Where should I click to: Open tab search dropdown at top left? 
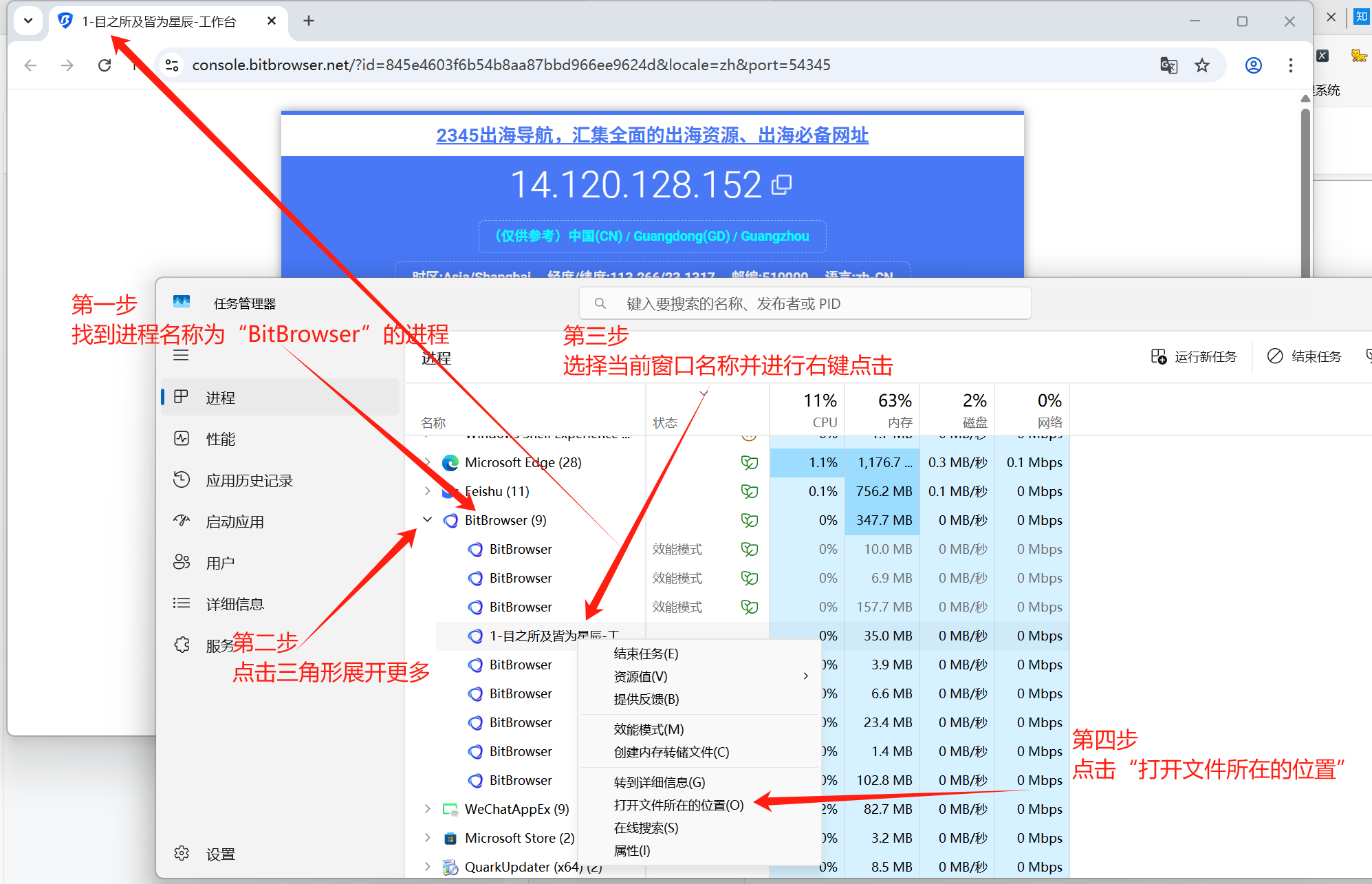coord(28,21)
